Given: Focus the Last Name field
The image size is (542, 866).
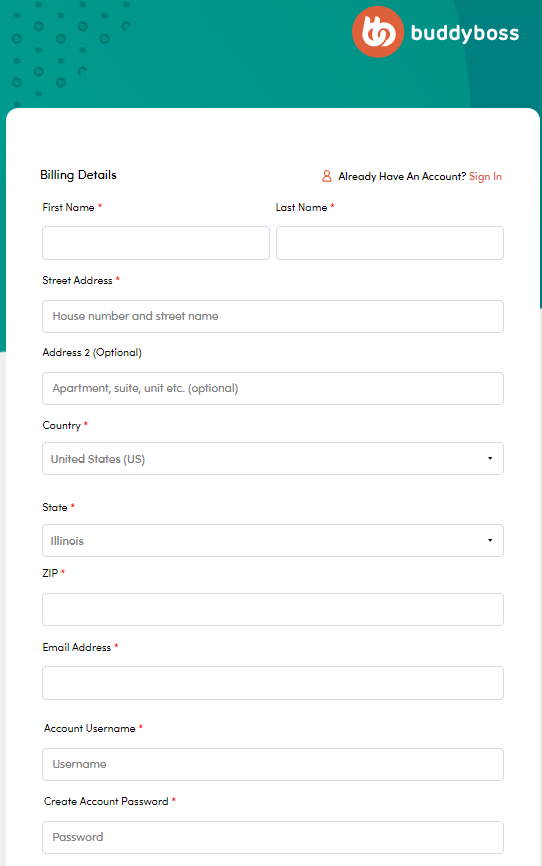Looking at the screenshot, I should (390, 243).
